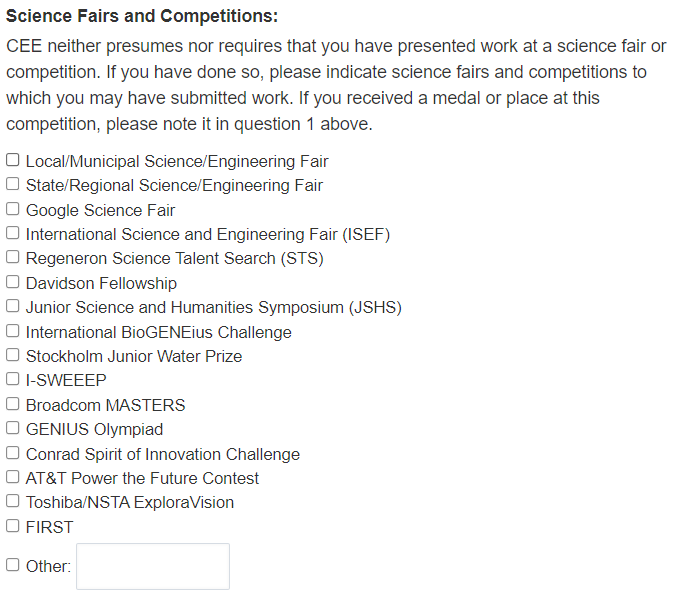The image size is (677, 603).
Task: Check the Stockholm Junior Water Prize box
Action: coord(13,355)
